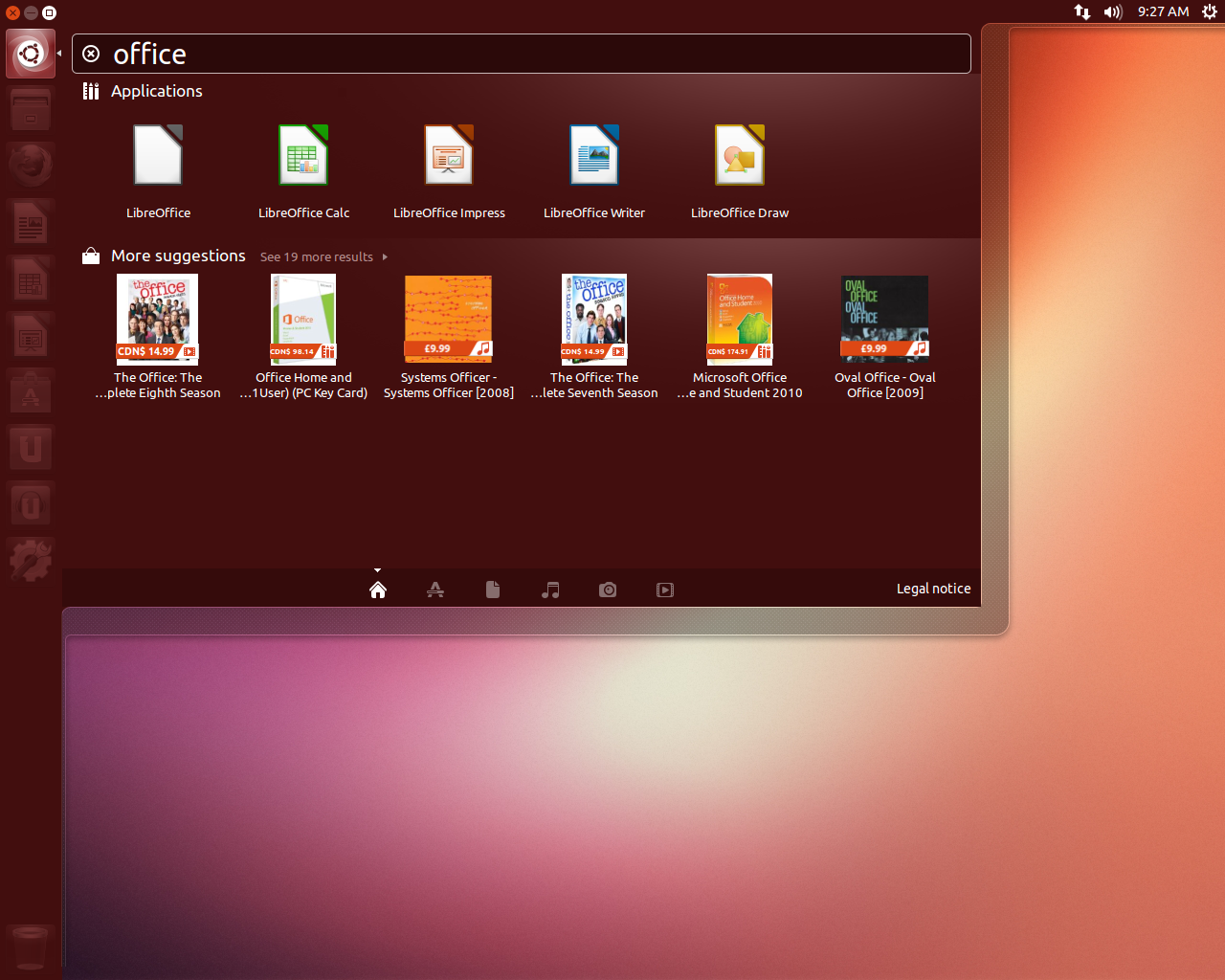Click the Ubuntu Dash home launcher button
This screenshot has height=980, width=1225.
[31, 54]
